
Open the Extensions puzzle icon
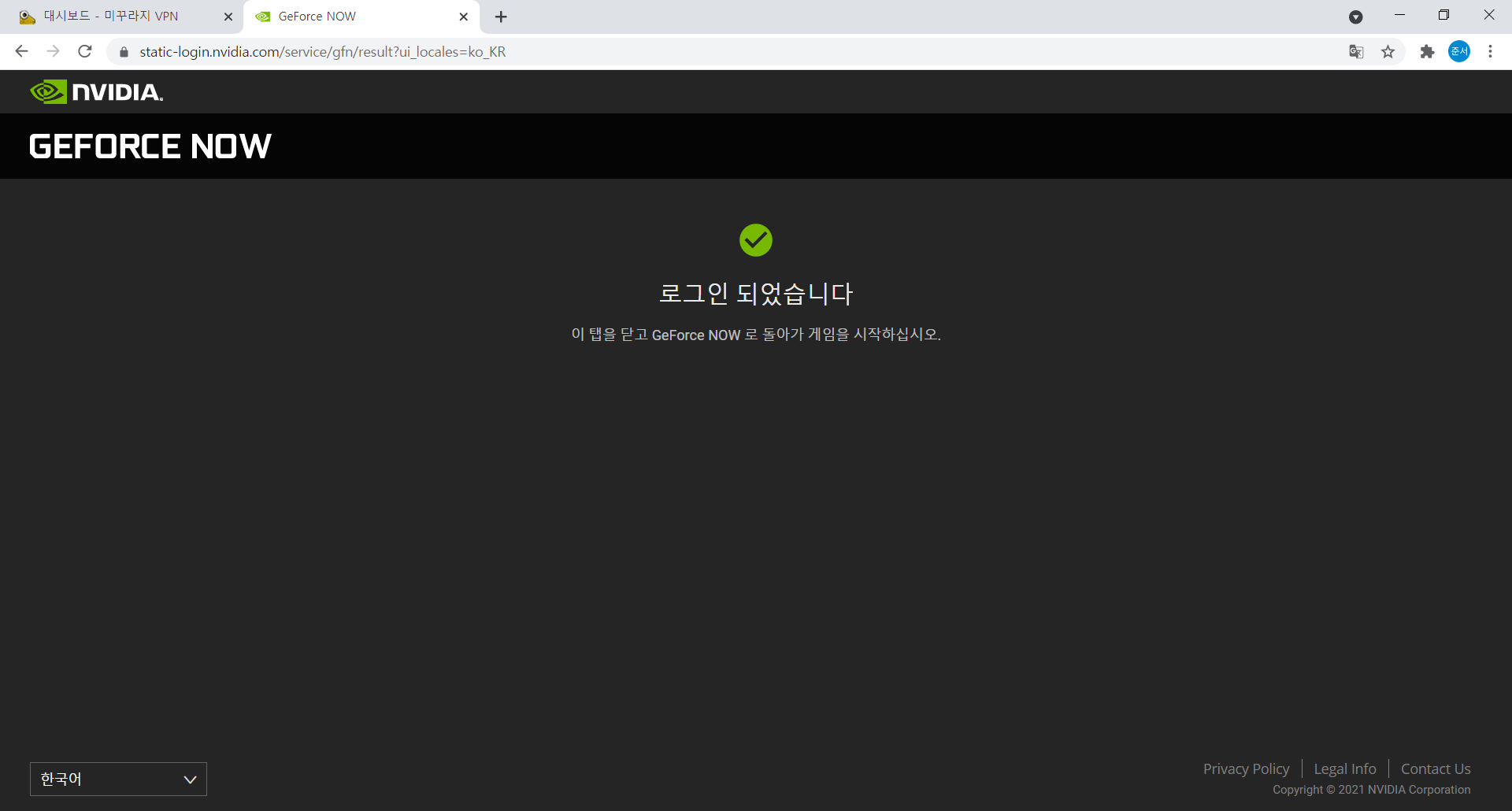[1427, 52]
